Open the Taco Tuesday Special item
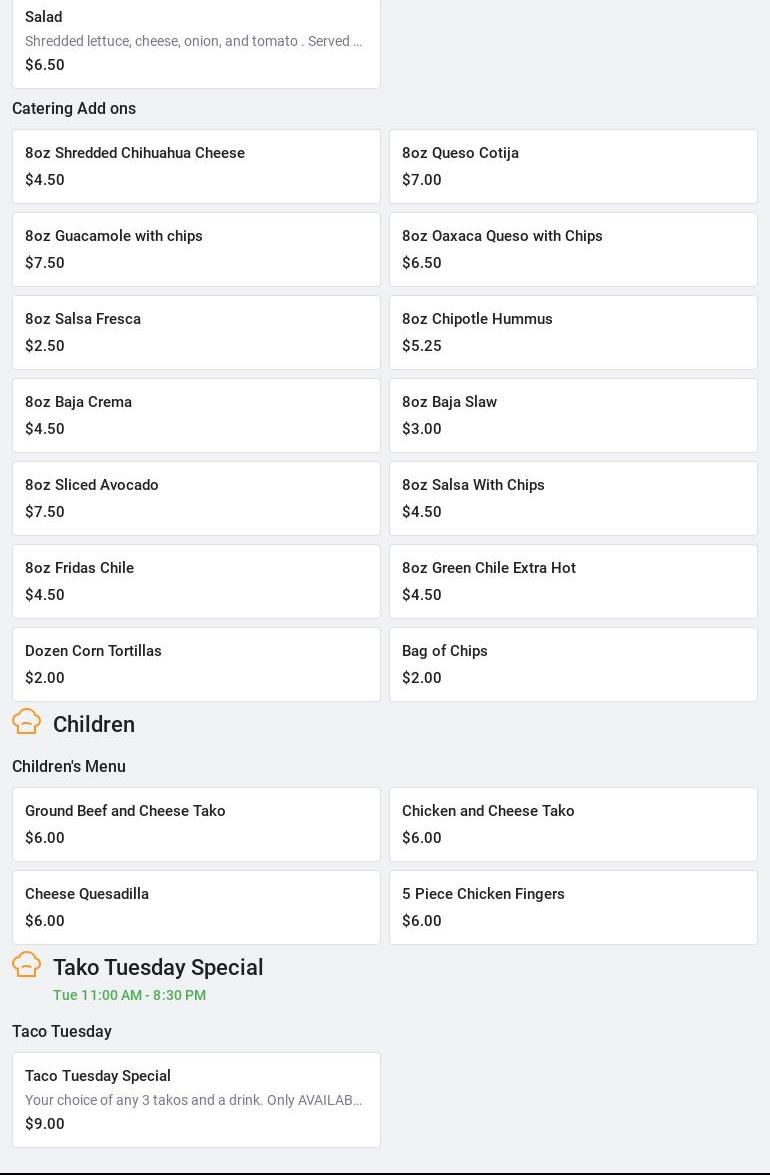770x1175 pixels. (x=196, y=1099)
